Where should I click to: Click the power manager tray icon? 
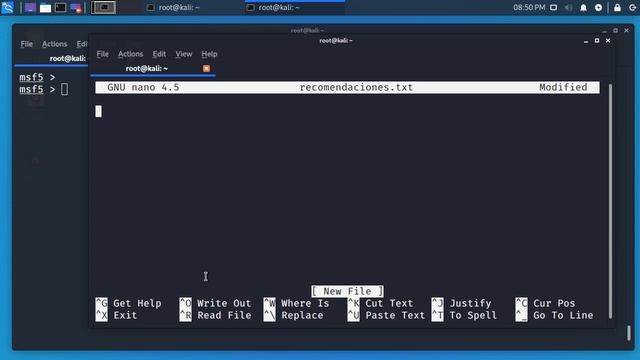598,7
